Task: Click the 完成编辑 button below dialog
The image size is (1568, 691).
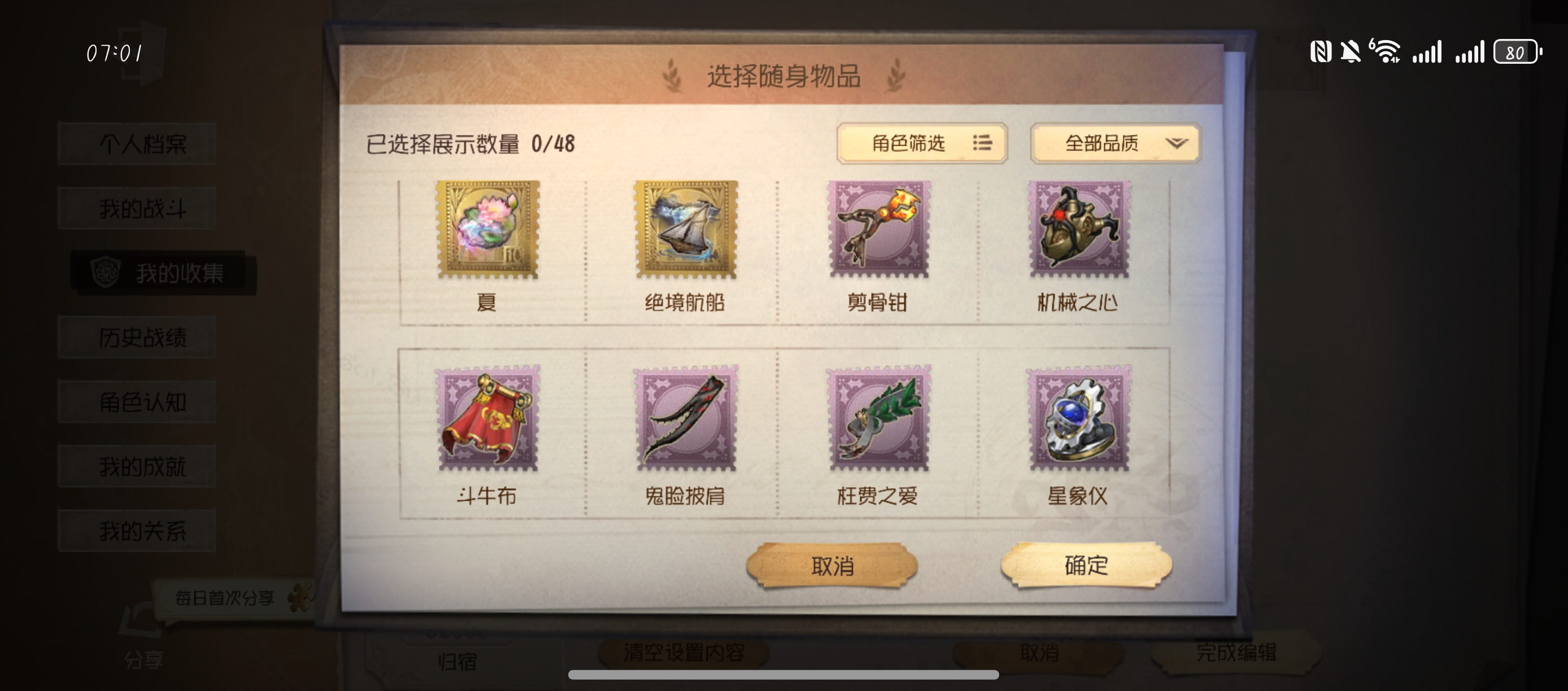Action: pos(1236,652)
